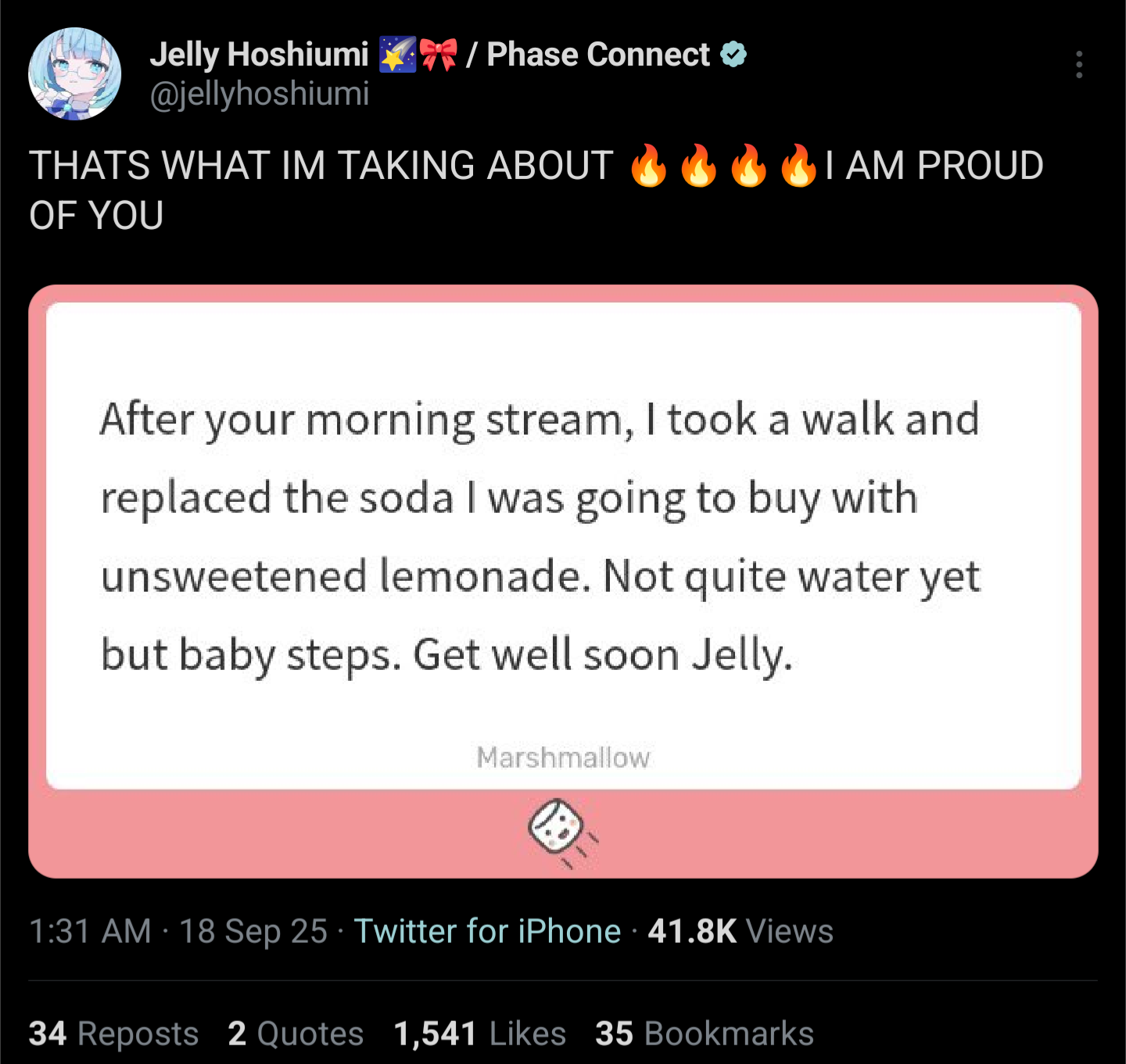View the 34 Reposts list
This screenshot has height=1064, width=1126.
113,1034
